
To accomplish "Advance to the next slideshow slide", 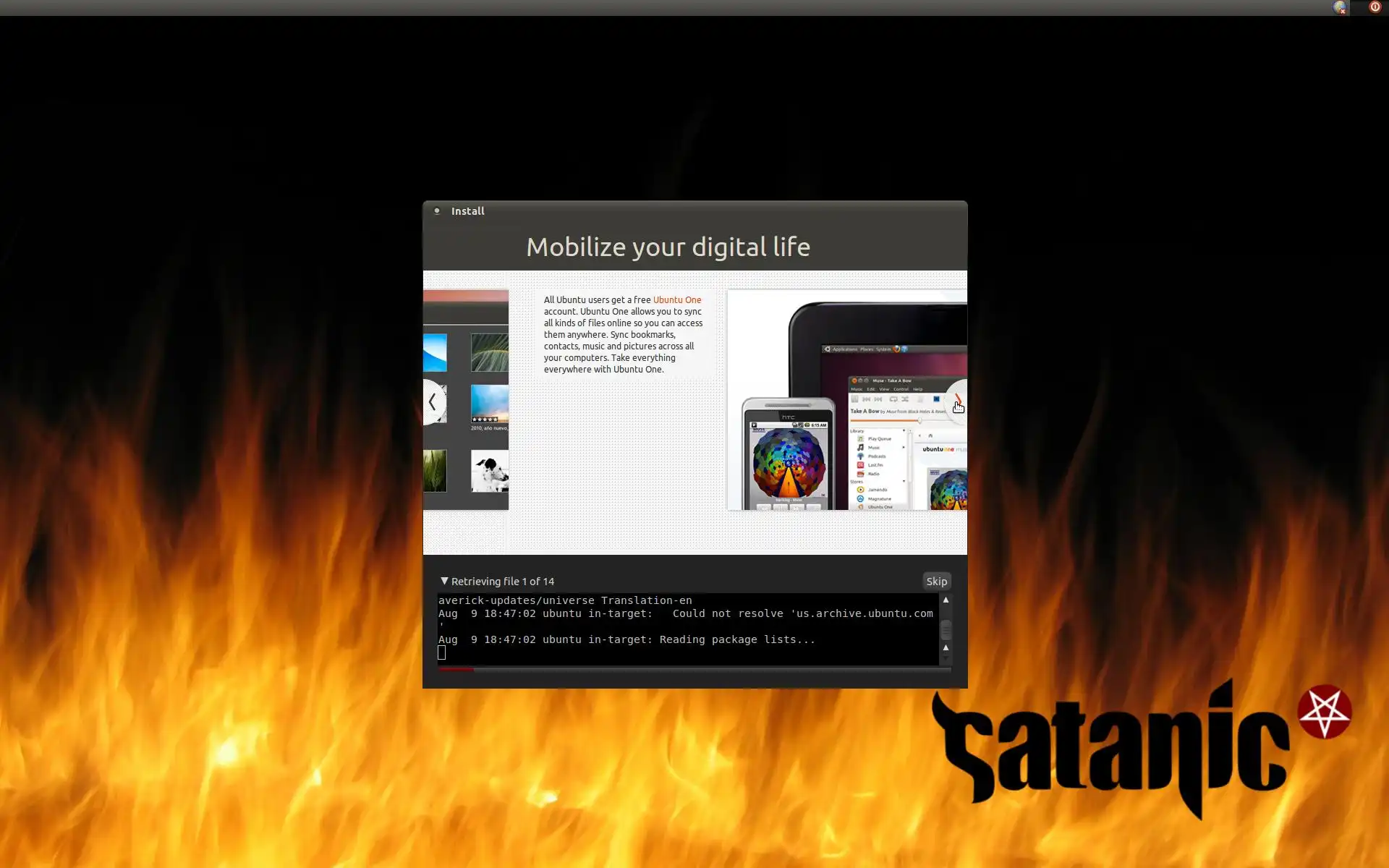I will [958, 401].
